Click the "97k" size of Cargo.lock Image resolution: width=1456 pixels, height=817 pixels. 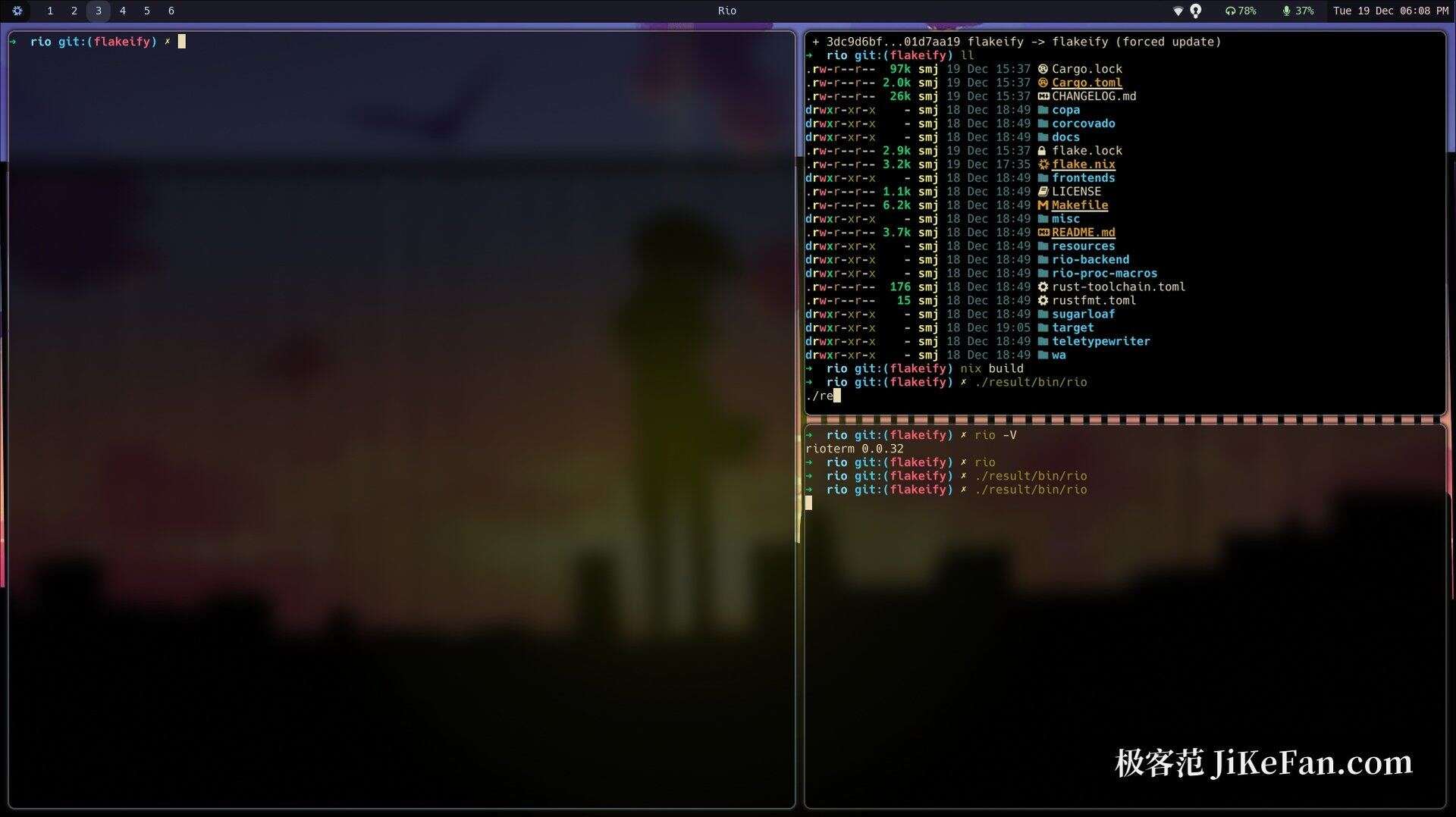click(x=900, y=69)
